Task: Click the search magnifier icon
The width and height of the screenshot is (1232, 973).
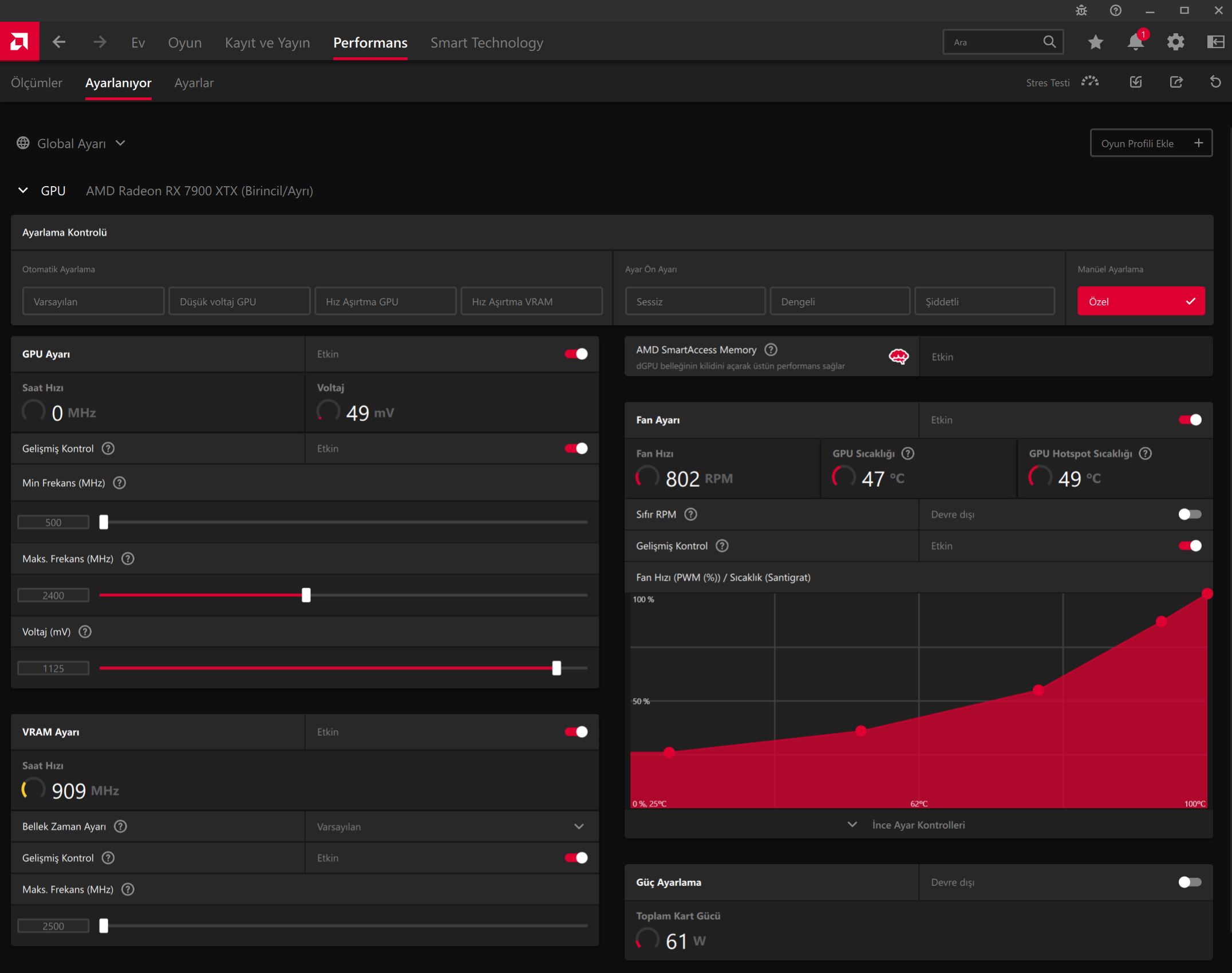Action: (x=1049, y=42)
